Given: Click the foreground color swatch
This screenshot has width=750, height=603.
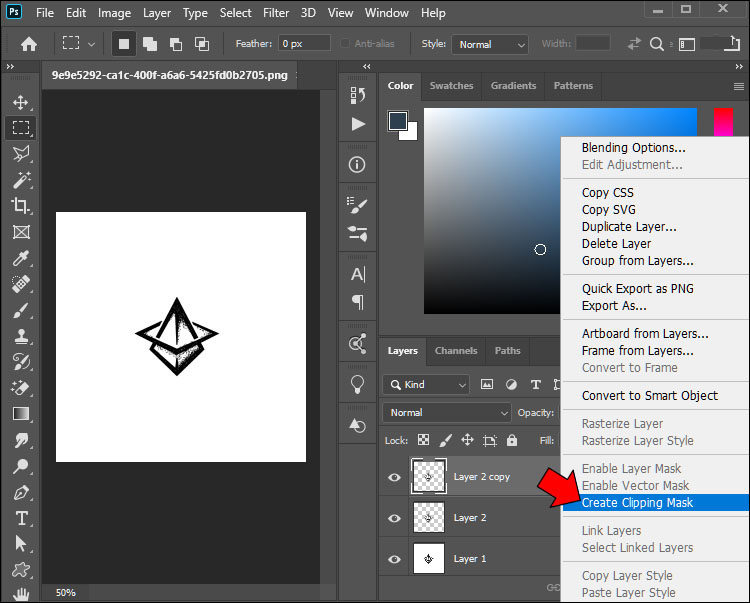Looking at the screenshot, I should [x=398, y=121].
